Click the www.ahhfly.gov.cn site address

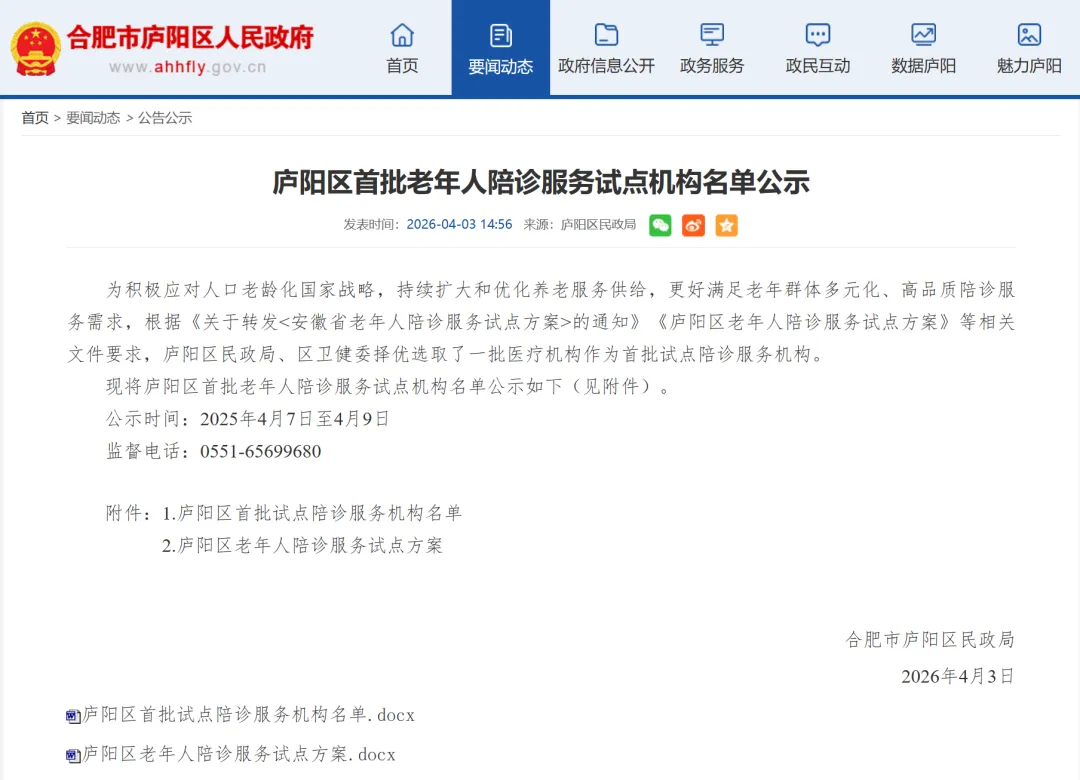[187, 68]
